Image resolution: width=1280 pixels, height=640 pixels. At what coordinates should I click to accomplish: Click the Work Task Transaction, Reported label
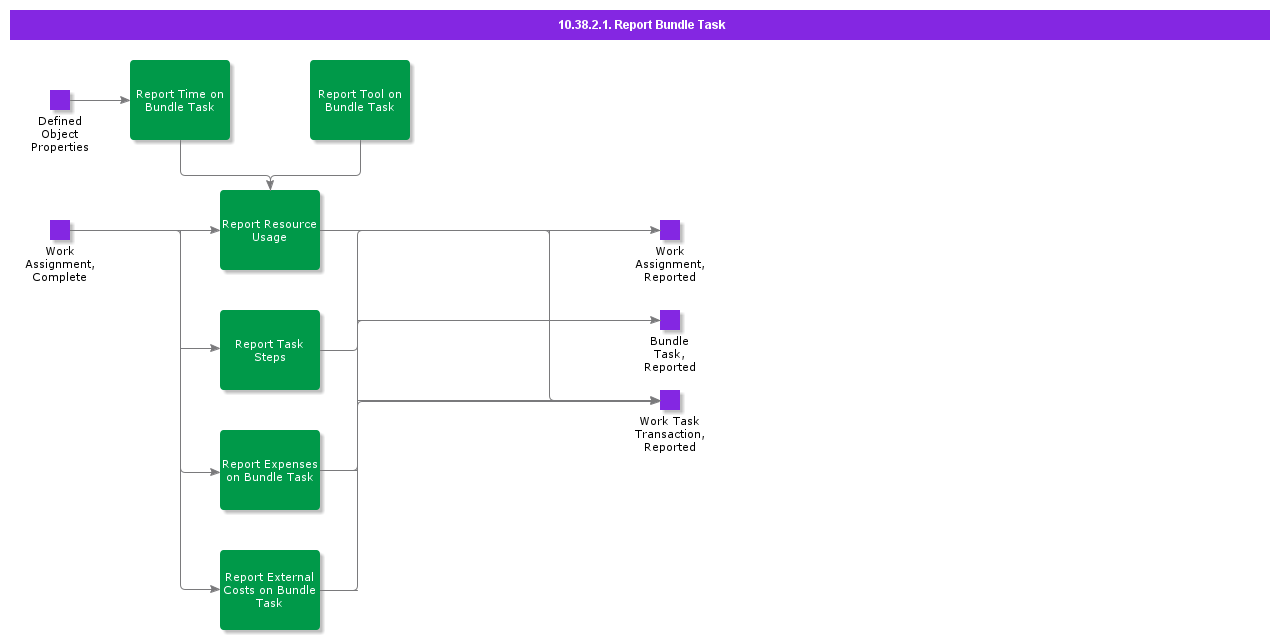tap(670, 434)
